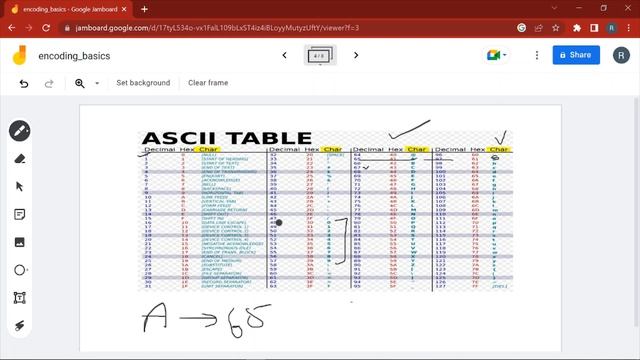Open the Google icon in address bar

pos(521,28)
